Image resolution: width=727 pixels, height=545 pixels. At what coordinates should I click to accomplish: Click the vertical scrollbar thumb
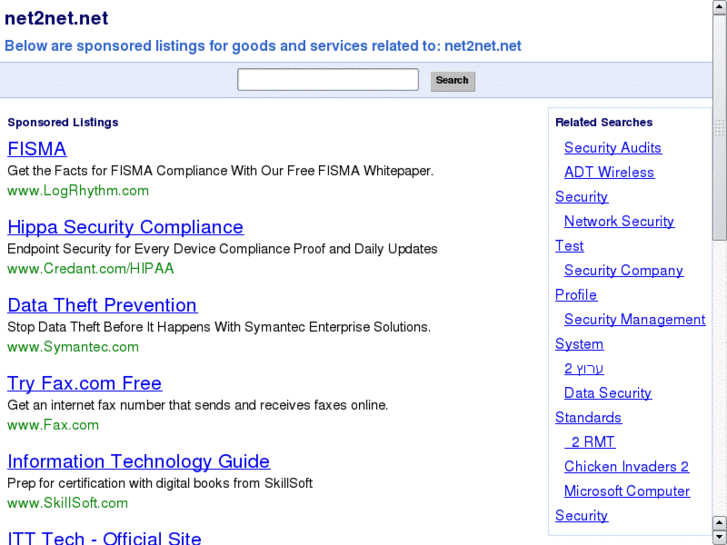click(720, 128)
